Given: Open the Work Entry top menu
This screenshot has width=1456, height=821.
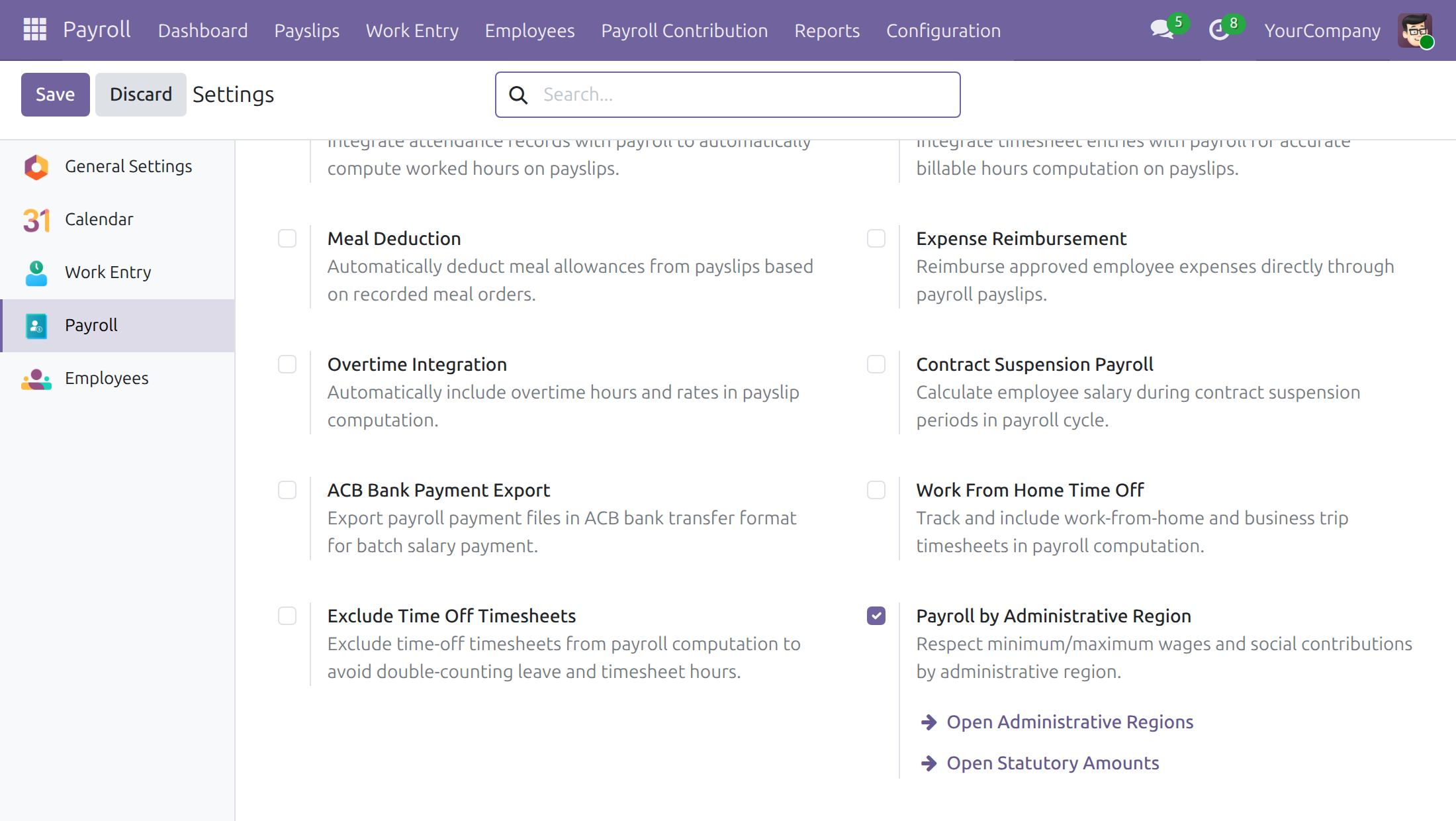Looking at the screenshot, I should tap(412, 30).
